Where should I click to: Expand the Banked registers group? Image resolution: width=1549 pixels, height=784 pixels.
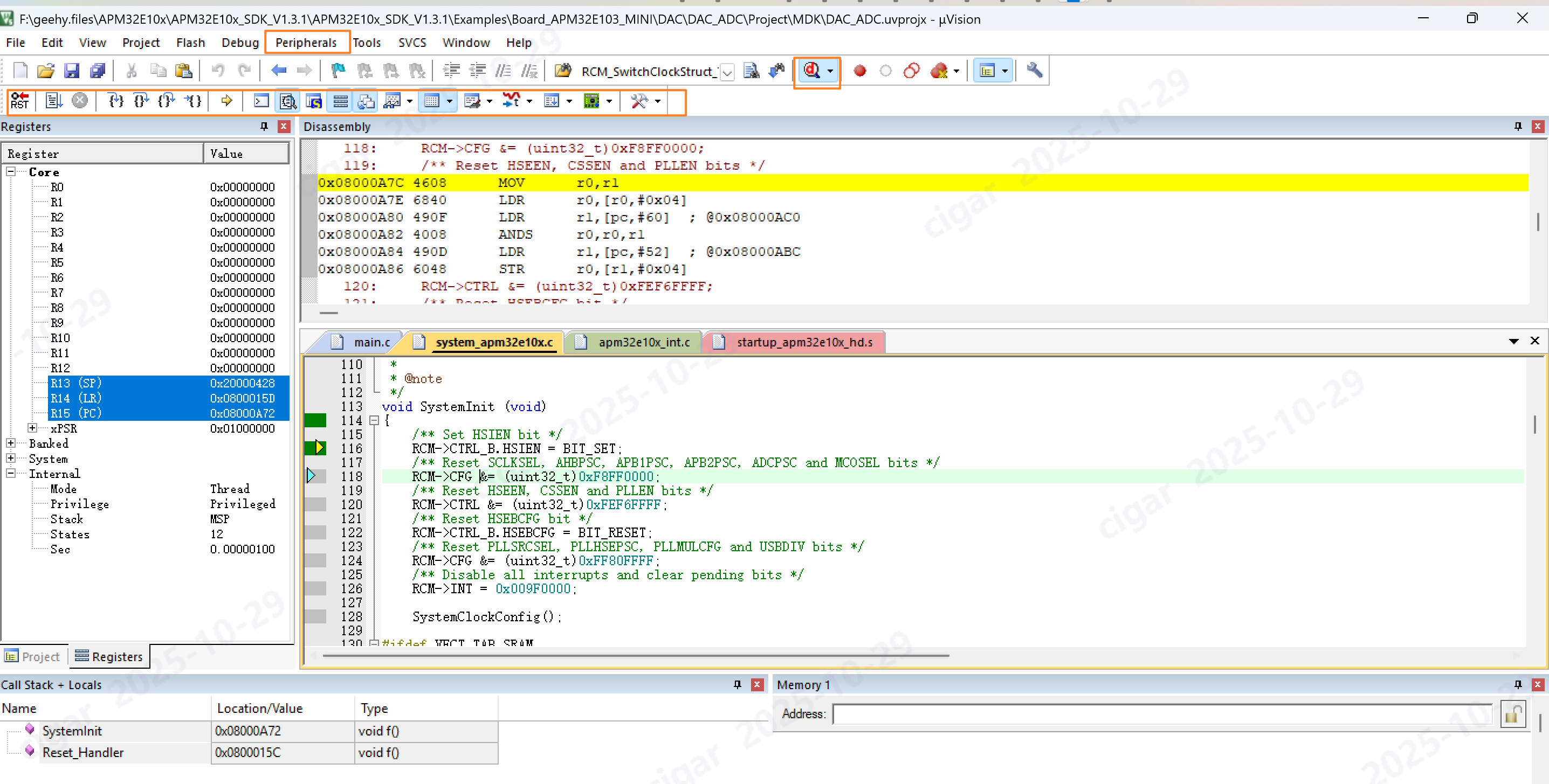point(11,443)
